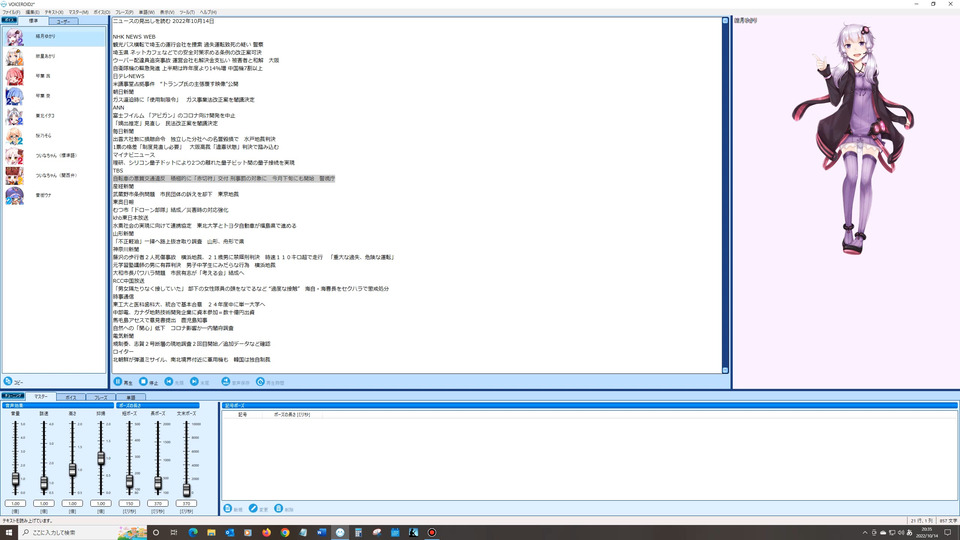Click the text editor scroll-up arrow
This screenshot has height=540, width=960.
[x=726, y=21]
